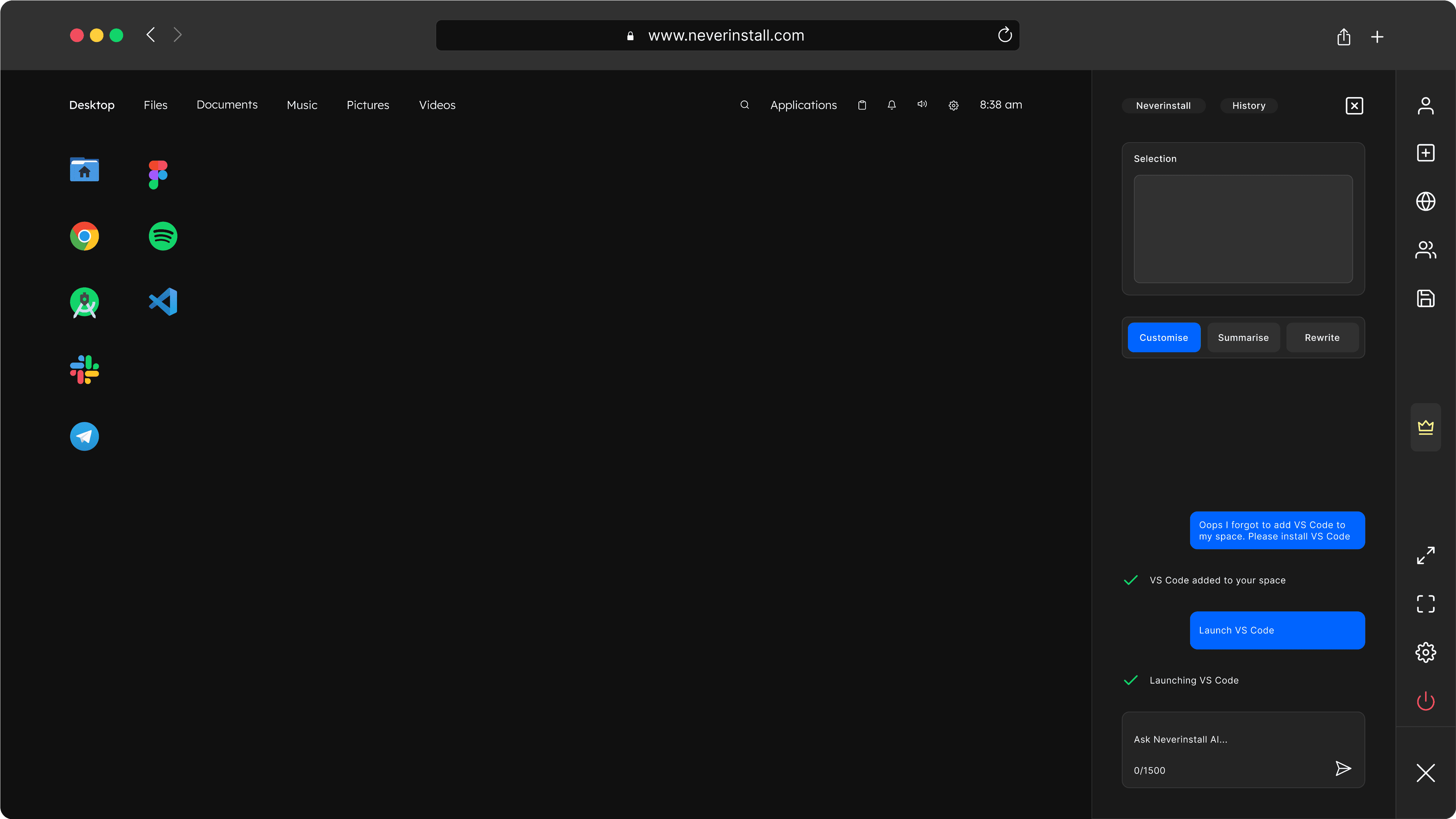Reload the page with the refresh icon
Image resolution: width=1456 pixels, height=819 pixels.
point(1005,35)
